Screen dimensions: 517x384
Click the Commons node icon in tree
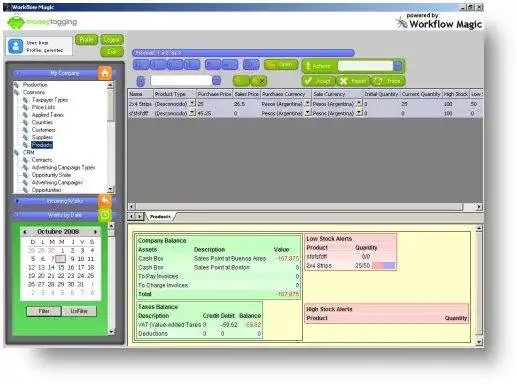17,92
